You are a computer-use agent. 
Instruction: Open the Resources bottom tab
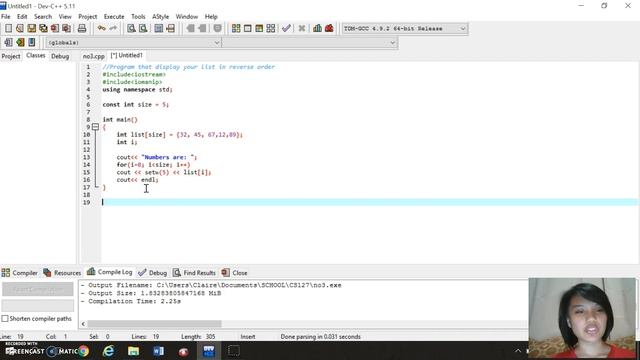(62, 273)
